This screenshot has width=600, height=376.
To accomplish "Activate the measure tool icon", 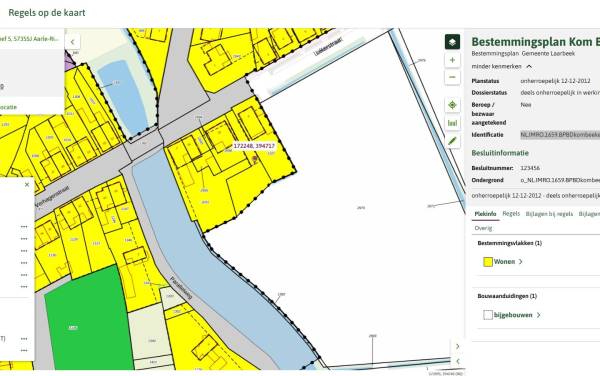I will pos(452,123).
